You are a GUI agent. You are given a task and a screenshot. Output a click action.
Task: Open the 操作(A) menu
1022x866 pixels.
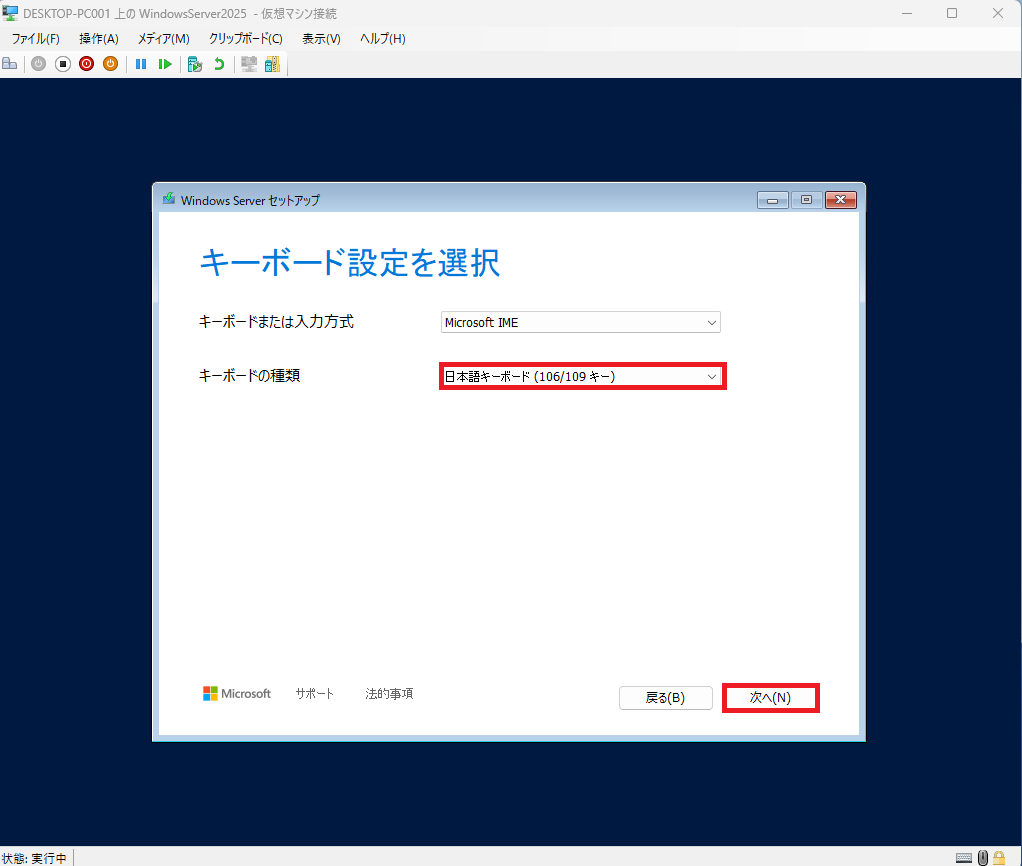coord(99,38)
